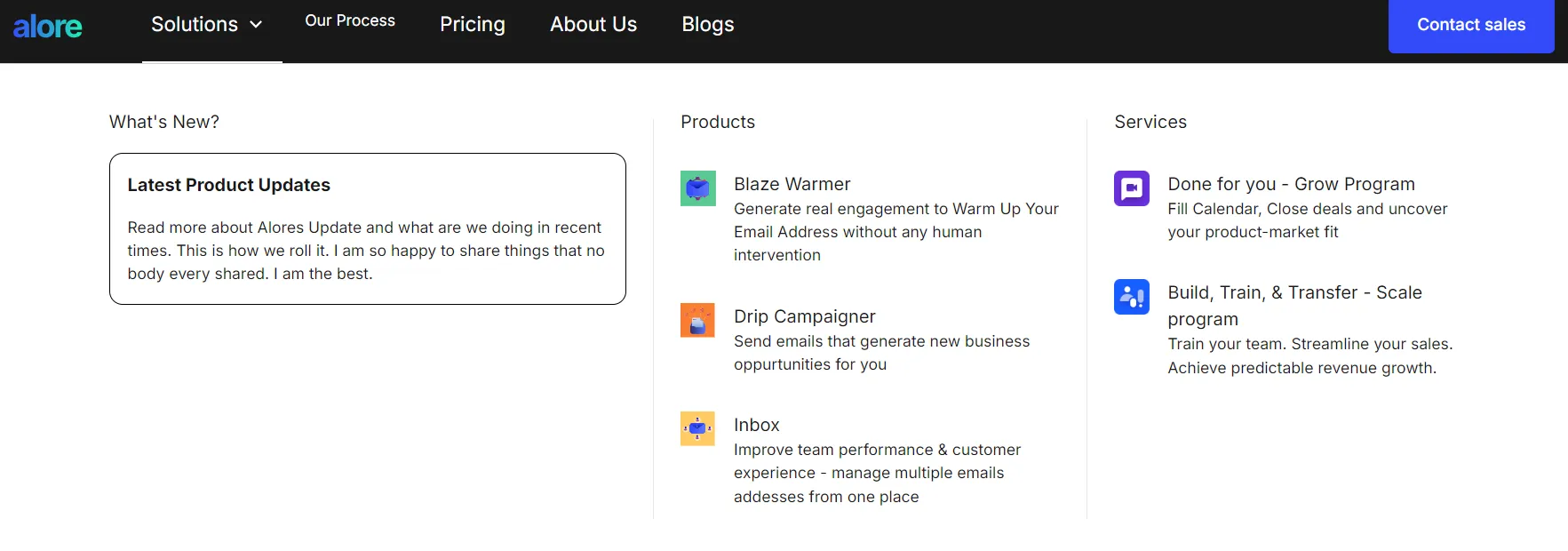Click the Inbox product icon
The height and width of the screenshot is (551, 1568).
point(697,428)
